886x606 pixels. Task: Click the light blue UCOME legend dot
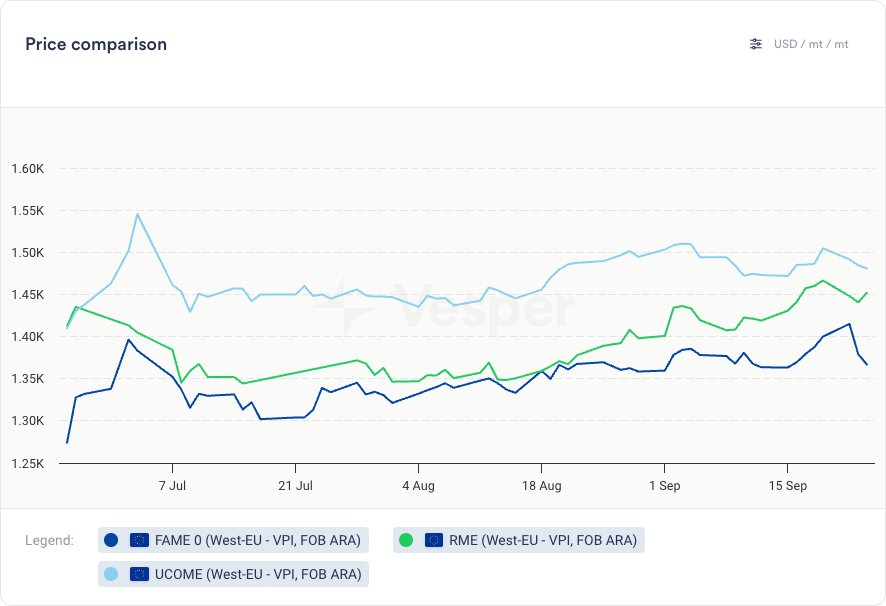(111, 574)
